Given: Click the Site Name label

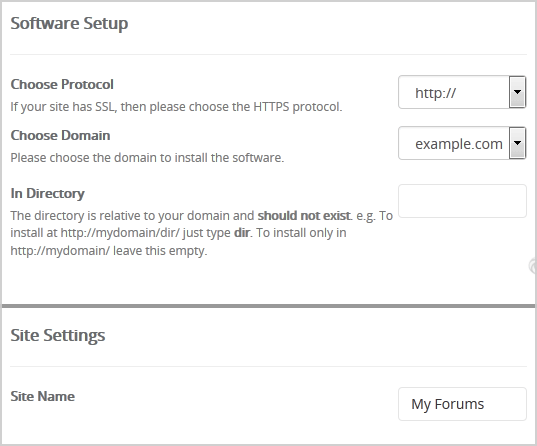Looking at the screenshot, I should [42, 396].
